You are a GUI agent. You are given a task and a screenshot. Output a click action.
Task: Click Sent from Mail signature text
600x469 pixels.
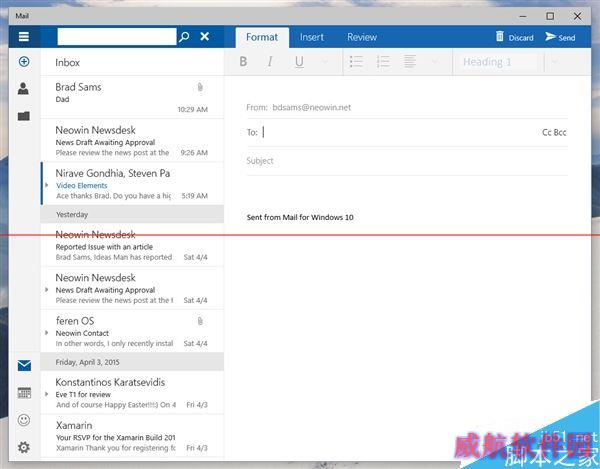tap(300, 217)
